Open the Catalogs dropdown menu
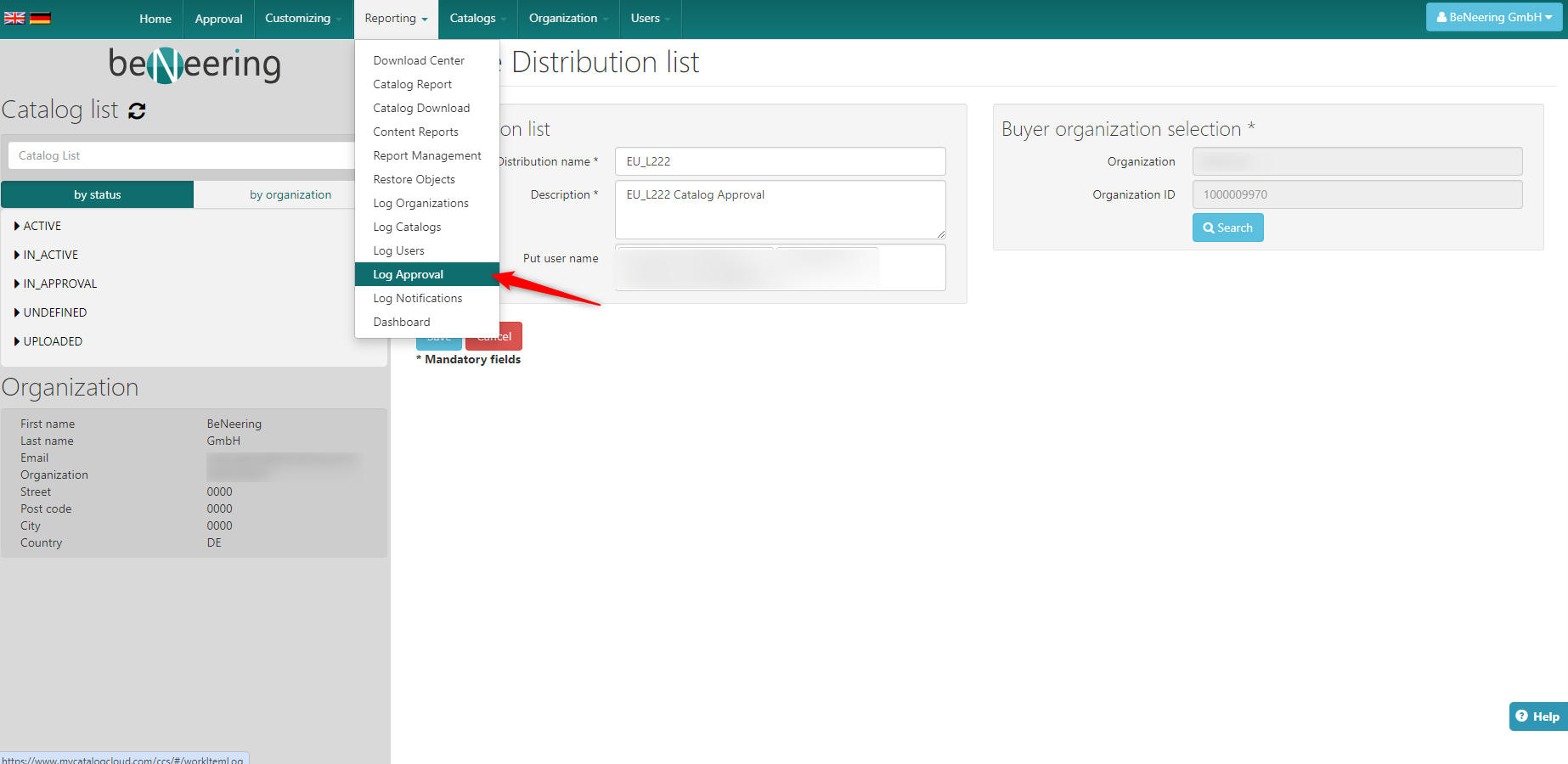This screenshot has height=764, width=1568. (477, 19)
